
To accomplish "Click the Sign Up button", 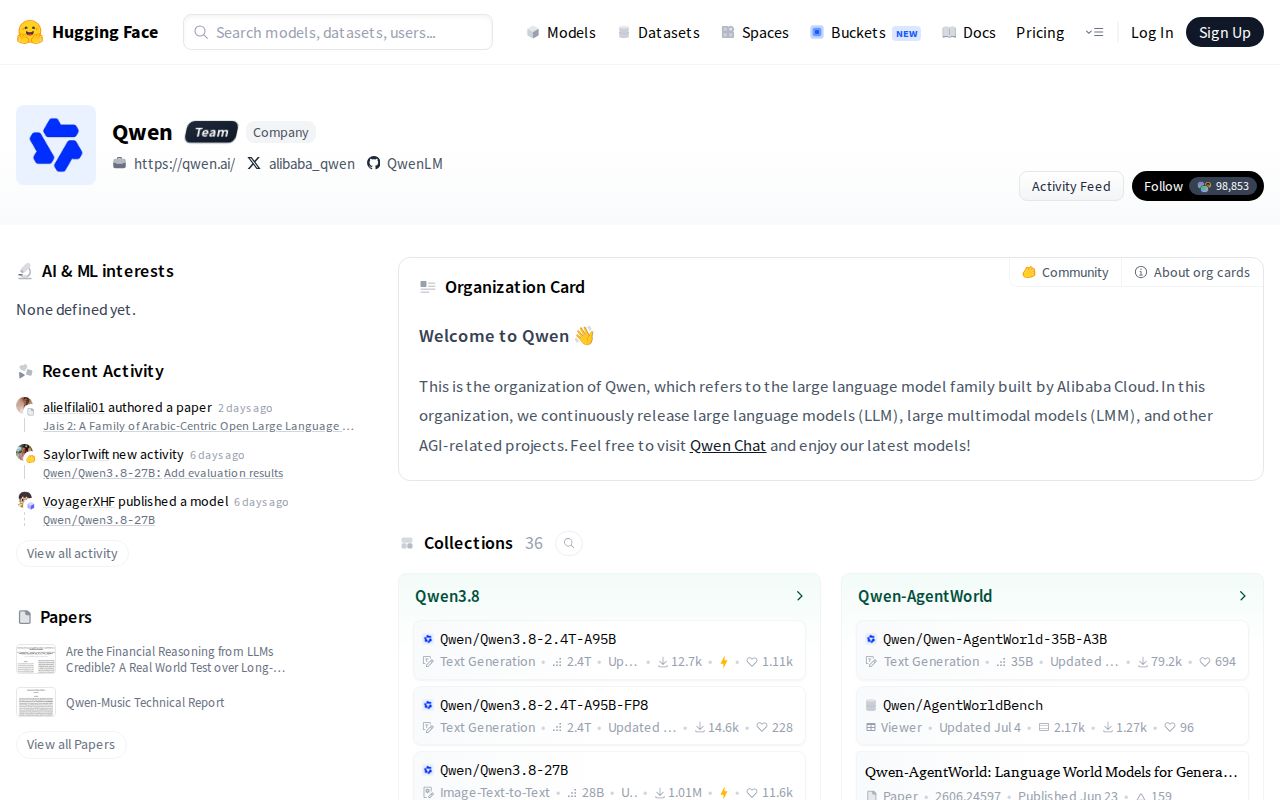I will coord(1225,32).
